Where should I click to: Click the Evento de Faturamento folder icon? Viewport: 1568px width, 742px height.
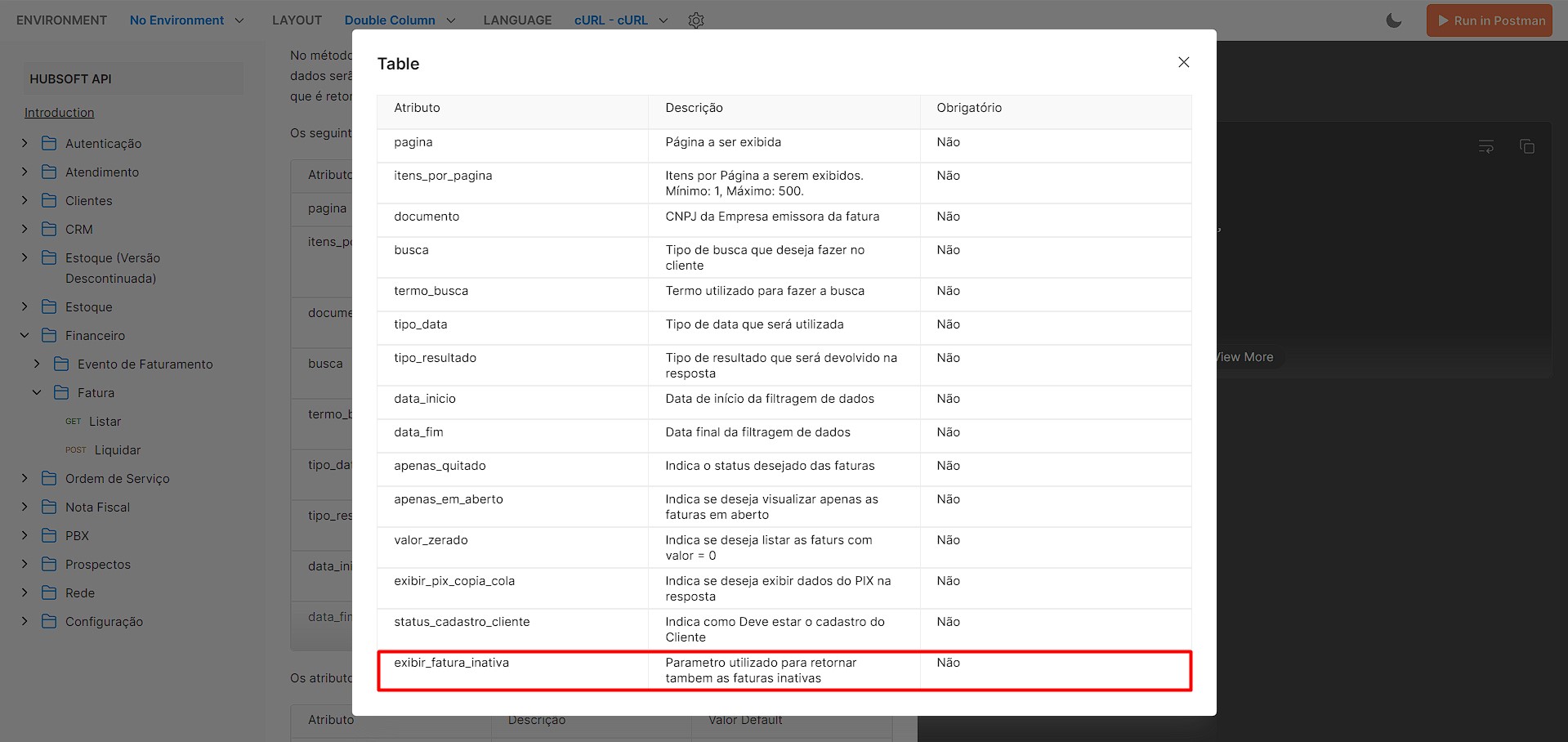coord(61,364)
